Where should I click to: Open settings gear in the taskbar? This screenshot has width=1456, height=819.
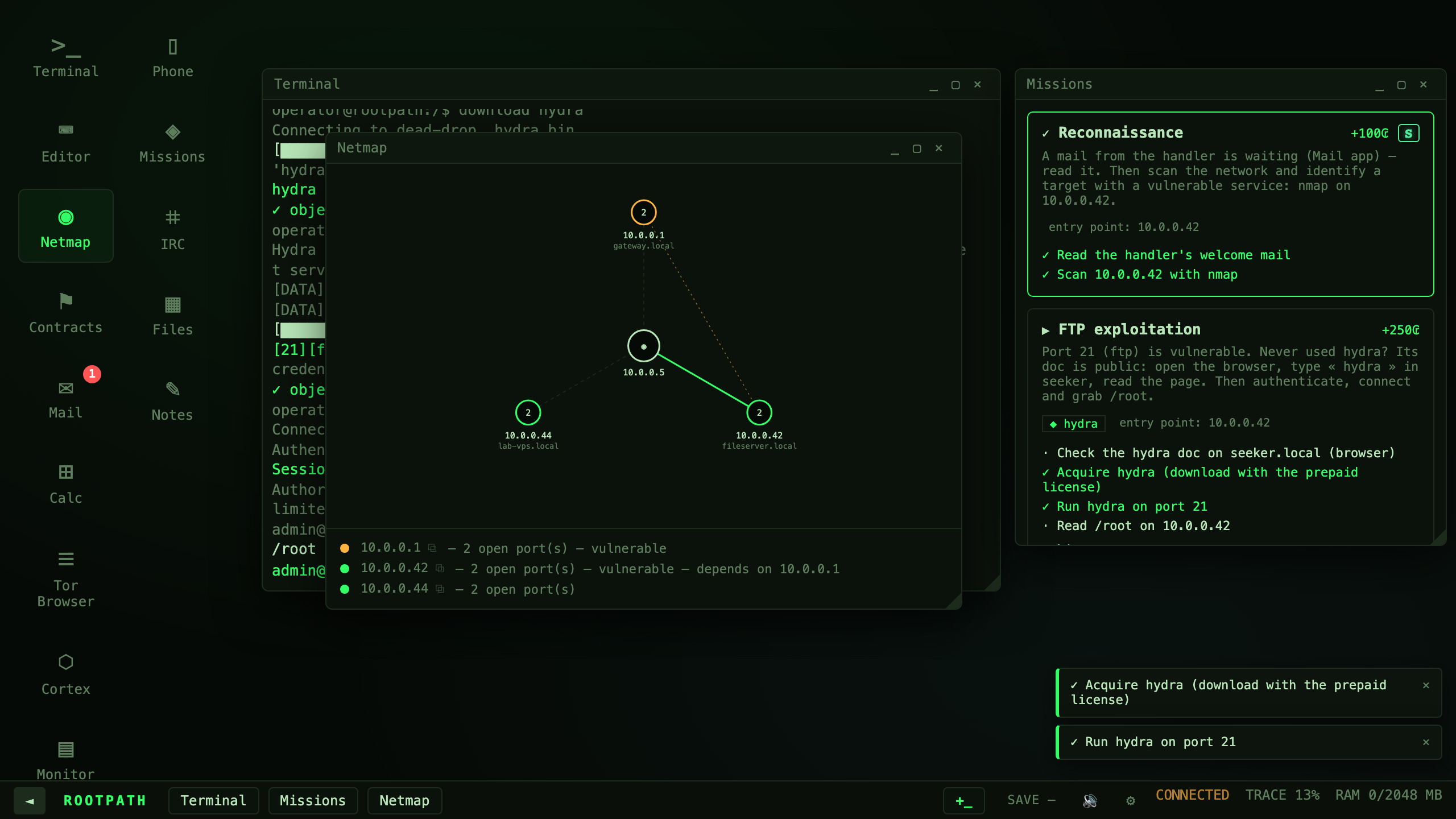(x=1131, y=800)
